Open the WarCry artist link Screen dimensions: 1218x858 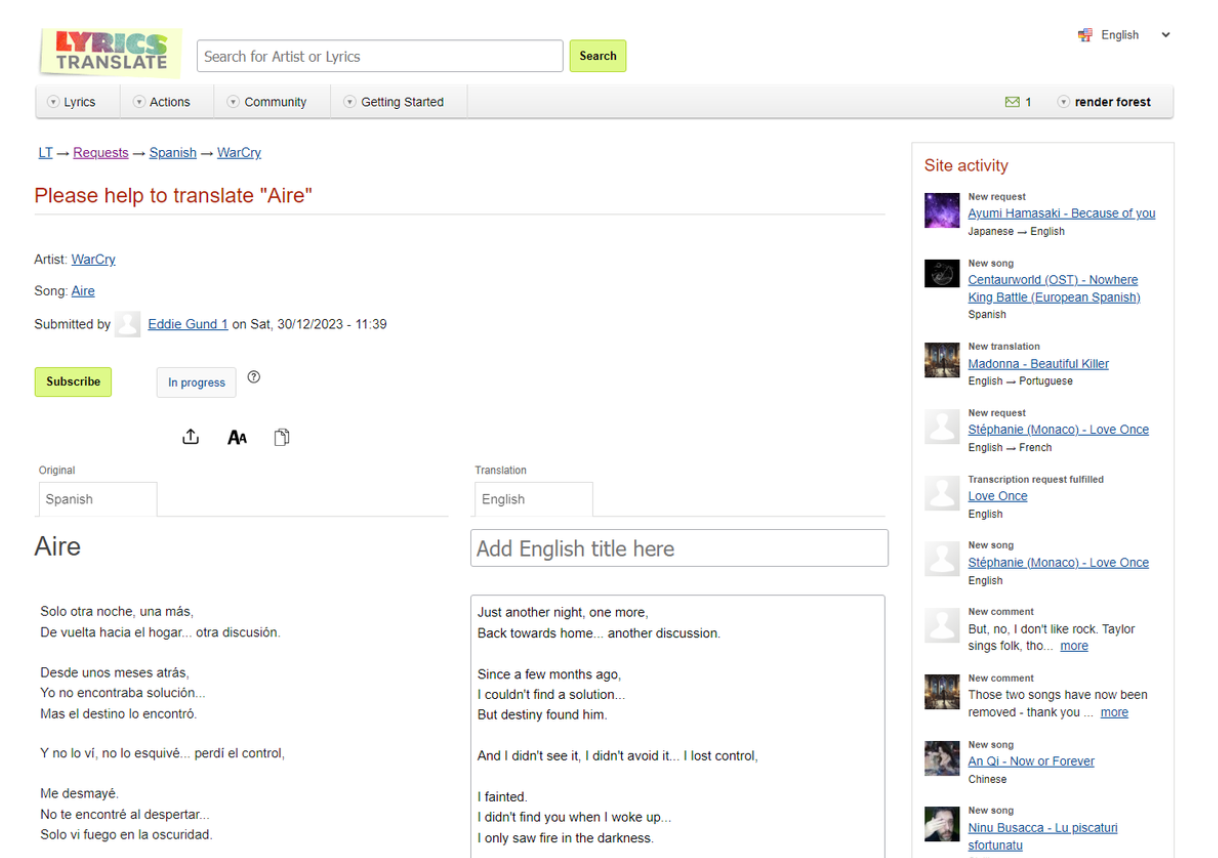(93, 259)
